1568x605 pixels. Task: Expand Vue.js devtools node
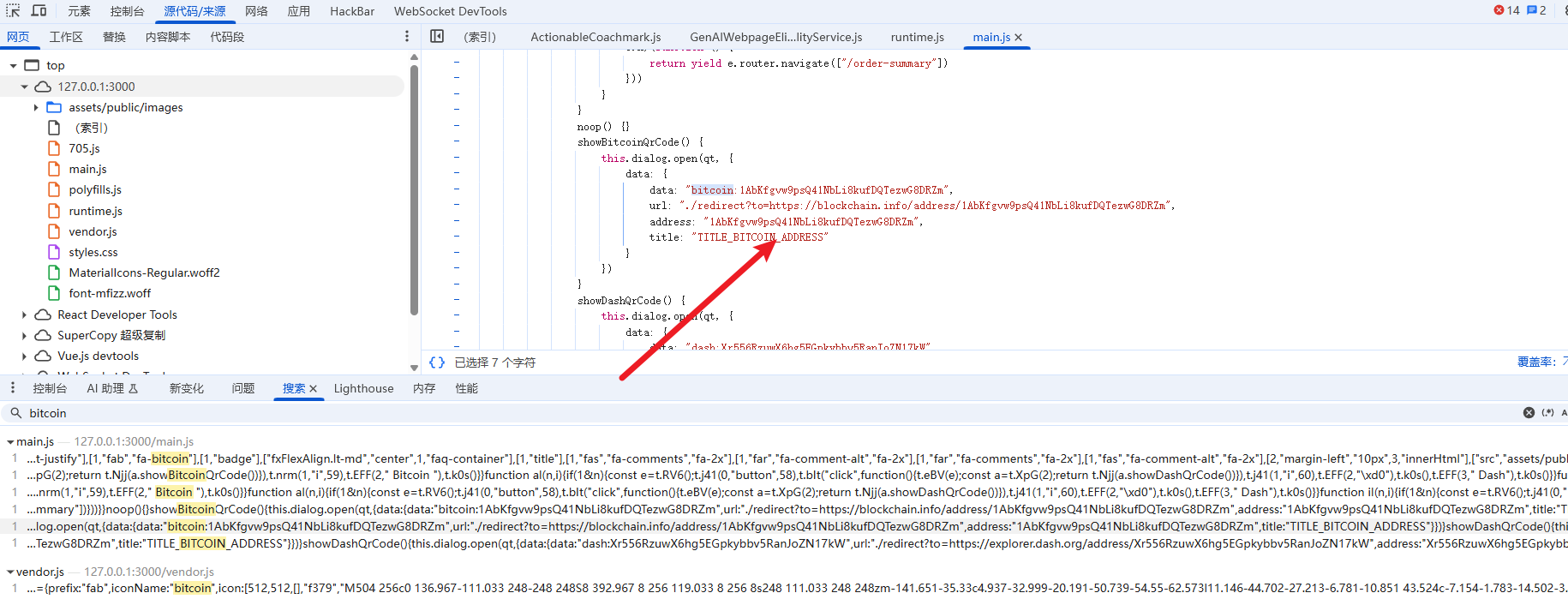24,356
